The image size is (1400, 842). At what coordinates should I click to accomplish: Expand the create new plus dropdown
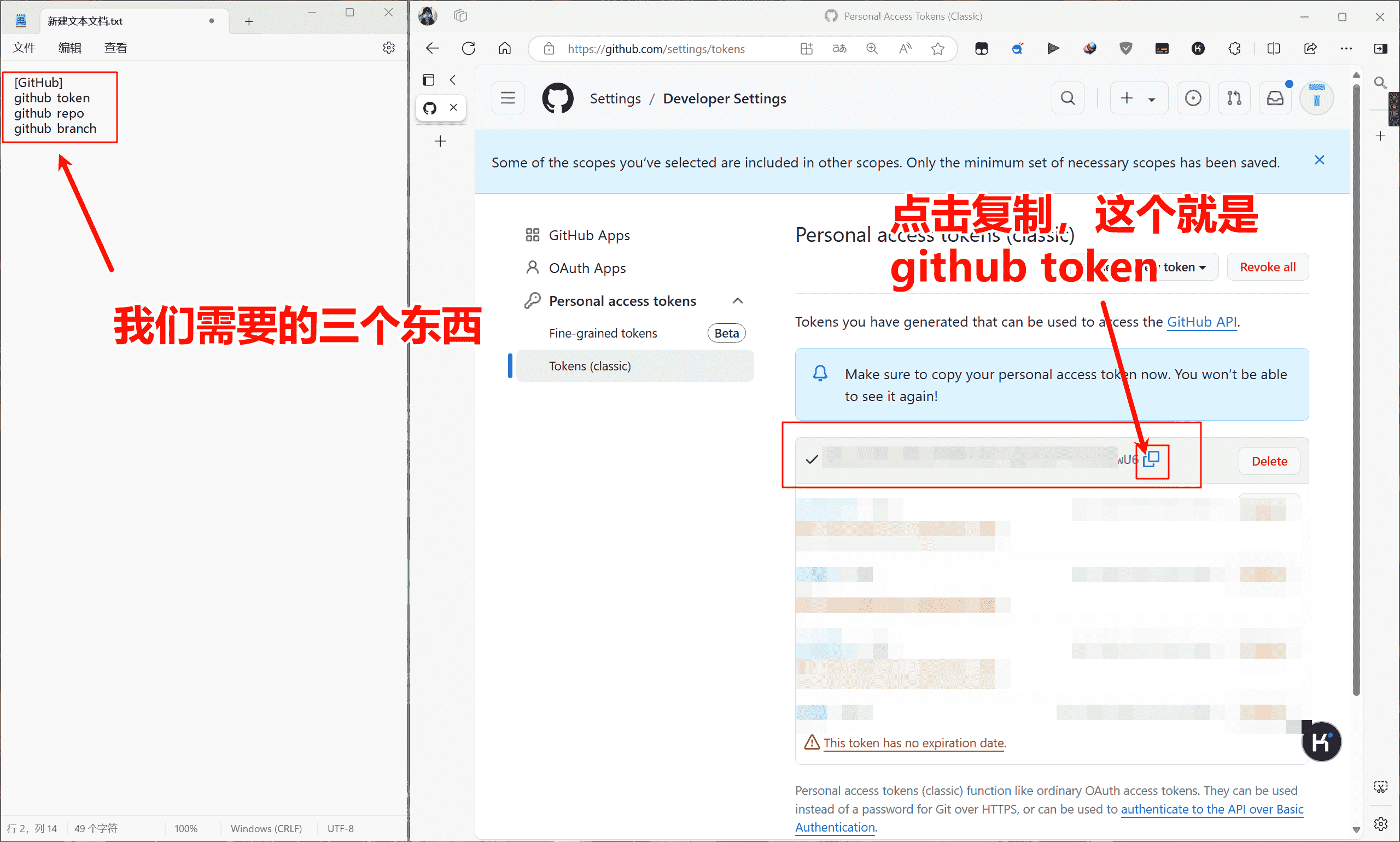click(1139, 98)
